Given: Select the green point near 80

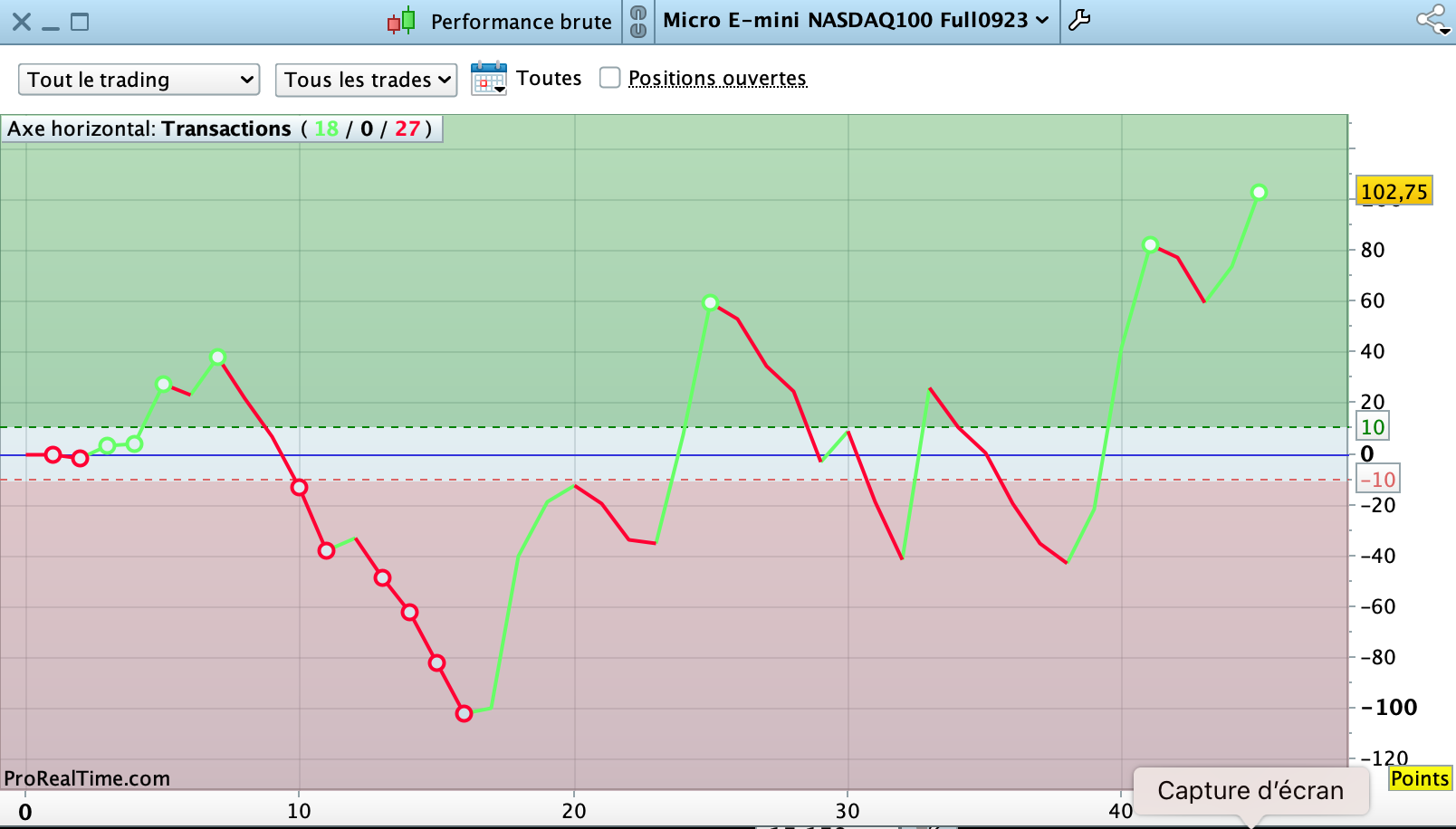Looking at the screenshot, I should pyautogui.click(x=1151, y=245).
